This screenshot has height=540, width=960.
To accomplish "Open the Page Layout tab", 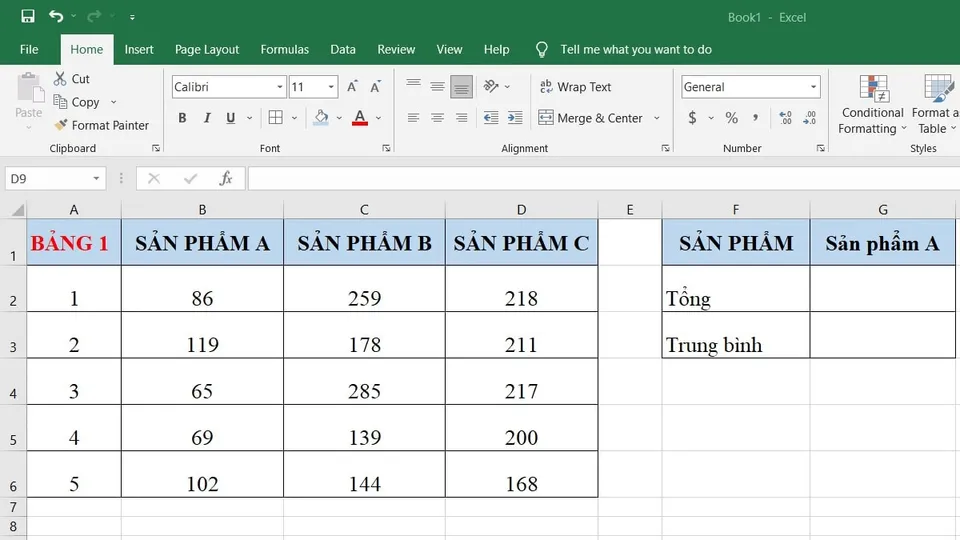I will pyautogui.click(x=207, y=49).
